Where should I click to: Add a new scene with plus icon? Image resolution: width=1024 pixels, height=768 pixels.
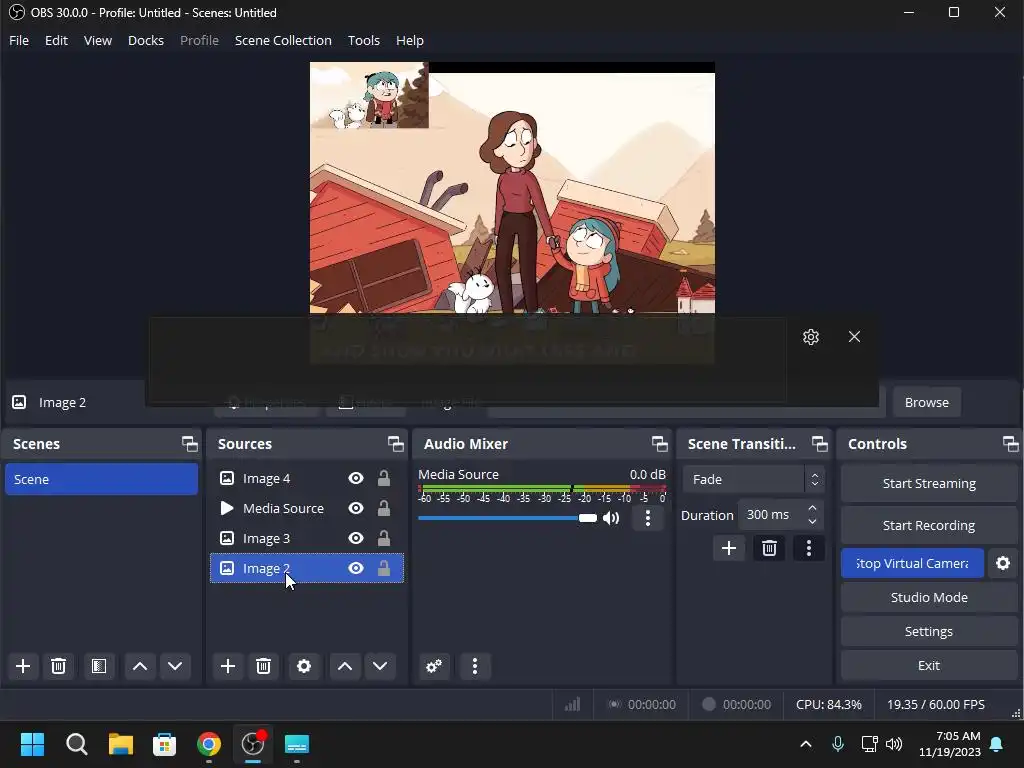[23, 666]
